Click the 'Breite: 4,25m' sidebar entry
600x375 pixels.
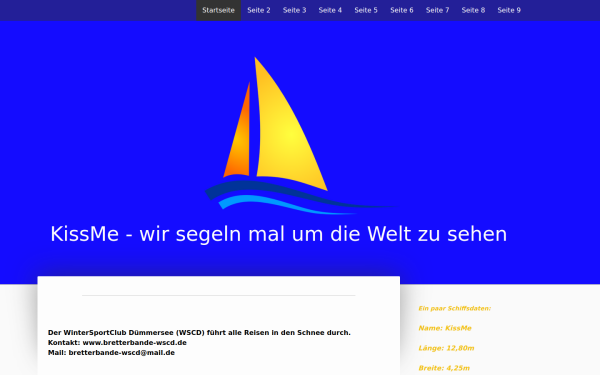pos(444,368)
